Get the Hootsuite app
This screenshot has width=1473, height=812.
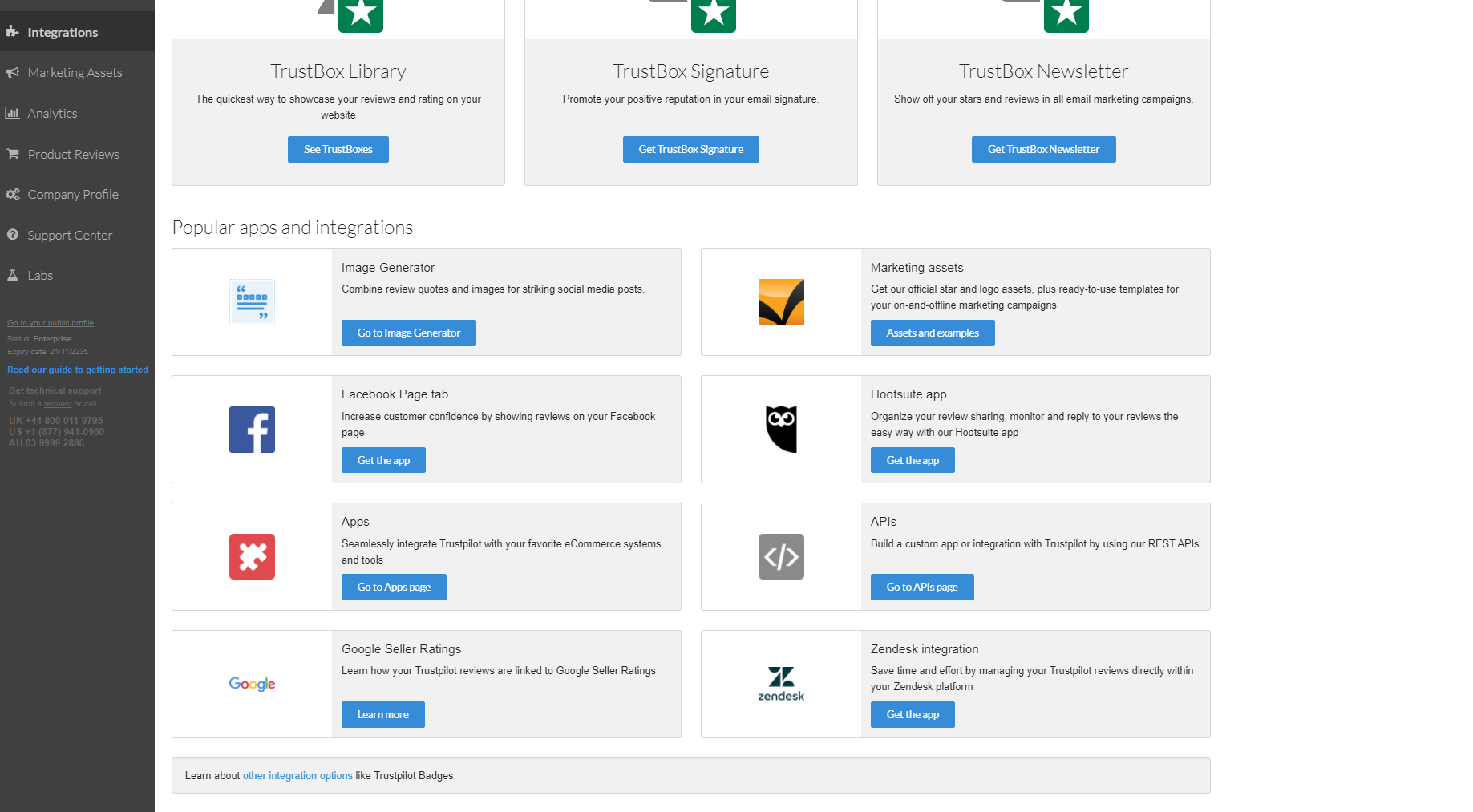click(913, 460)
